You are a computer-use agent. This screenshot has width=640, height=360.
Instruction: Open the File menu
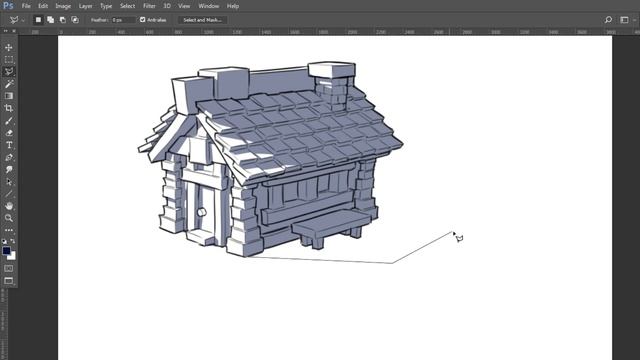pyautogui.click(x=26, y=6)
